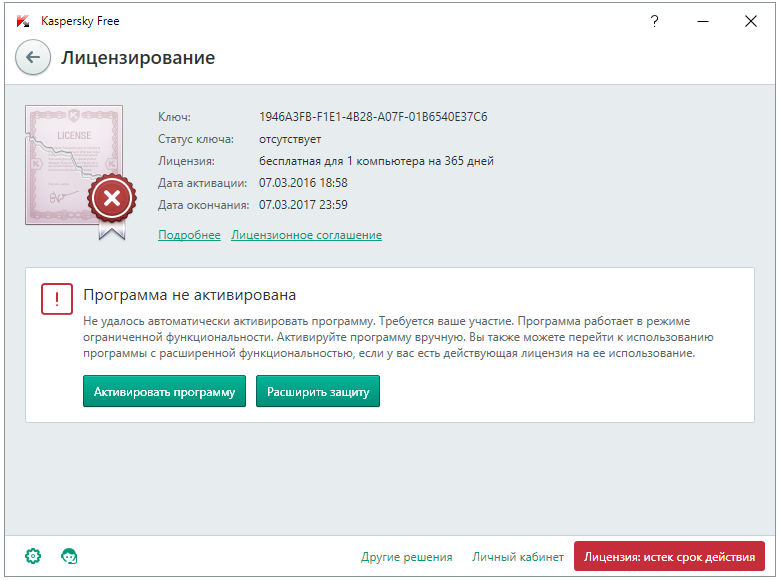Click the 'Статус ключа:' label

click(x=196, y=139)
